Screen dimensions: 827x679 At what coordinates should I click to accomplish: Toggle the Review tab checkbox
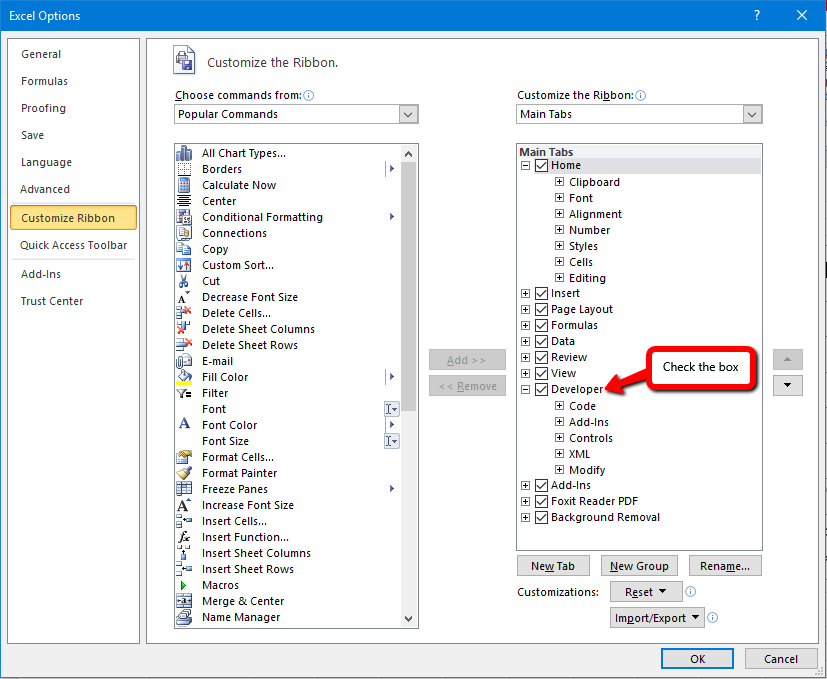point(541,357)
